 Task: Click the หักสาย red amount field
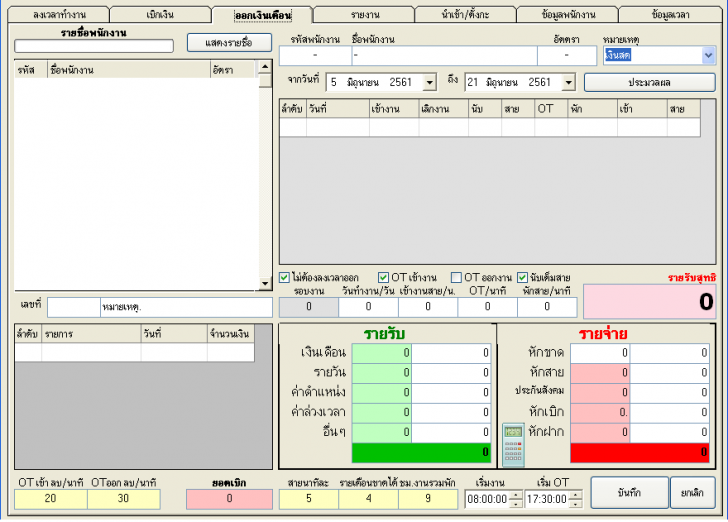pos(600,373)
